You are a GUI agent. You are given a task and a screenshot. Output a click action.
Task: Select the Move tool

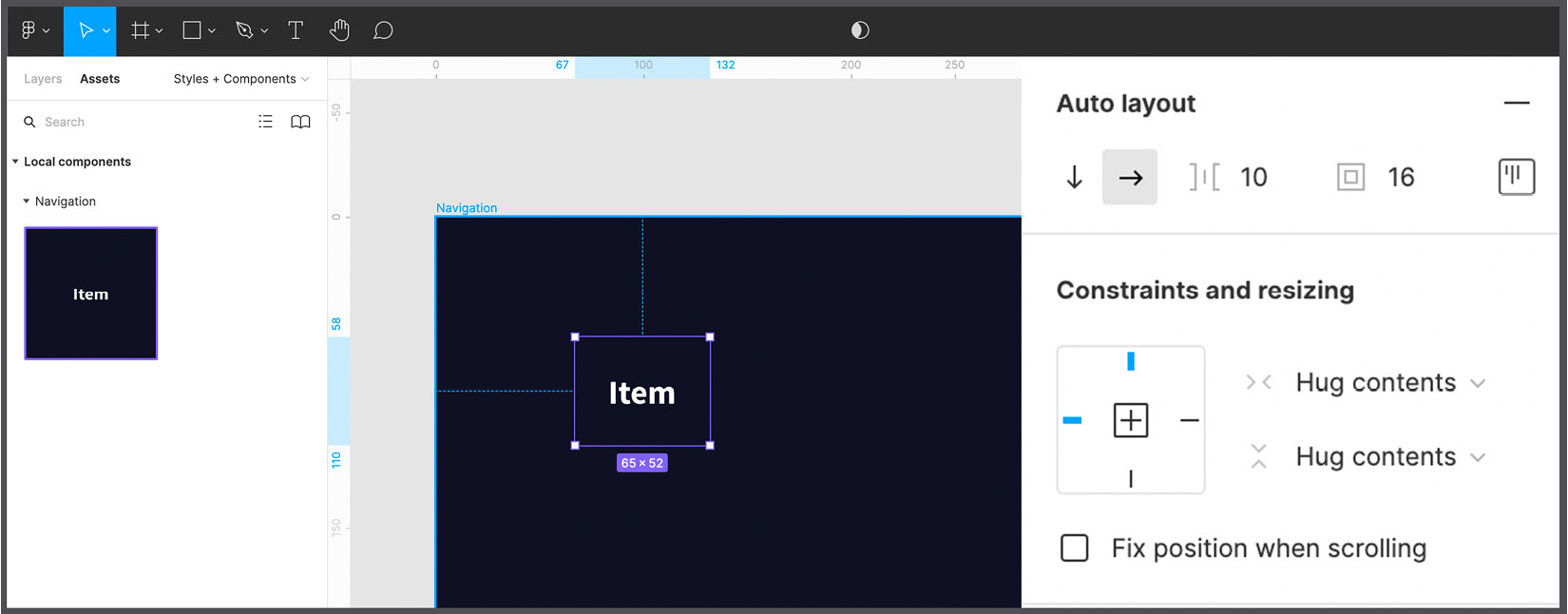(85, 30)
